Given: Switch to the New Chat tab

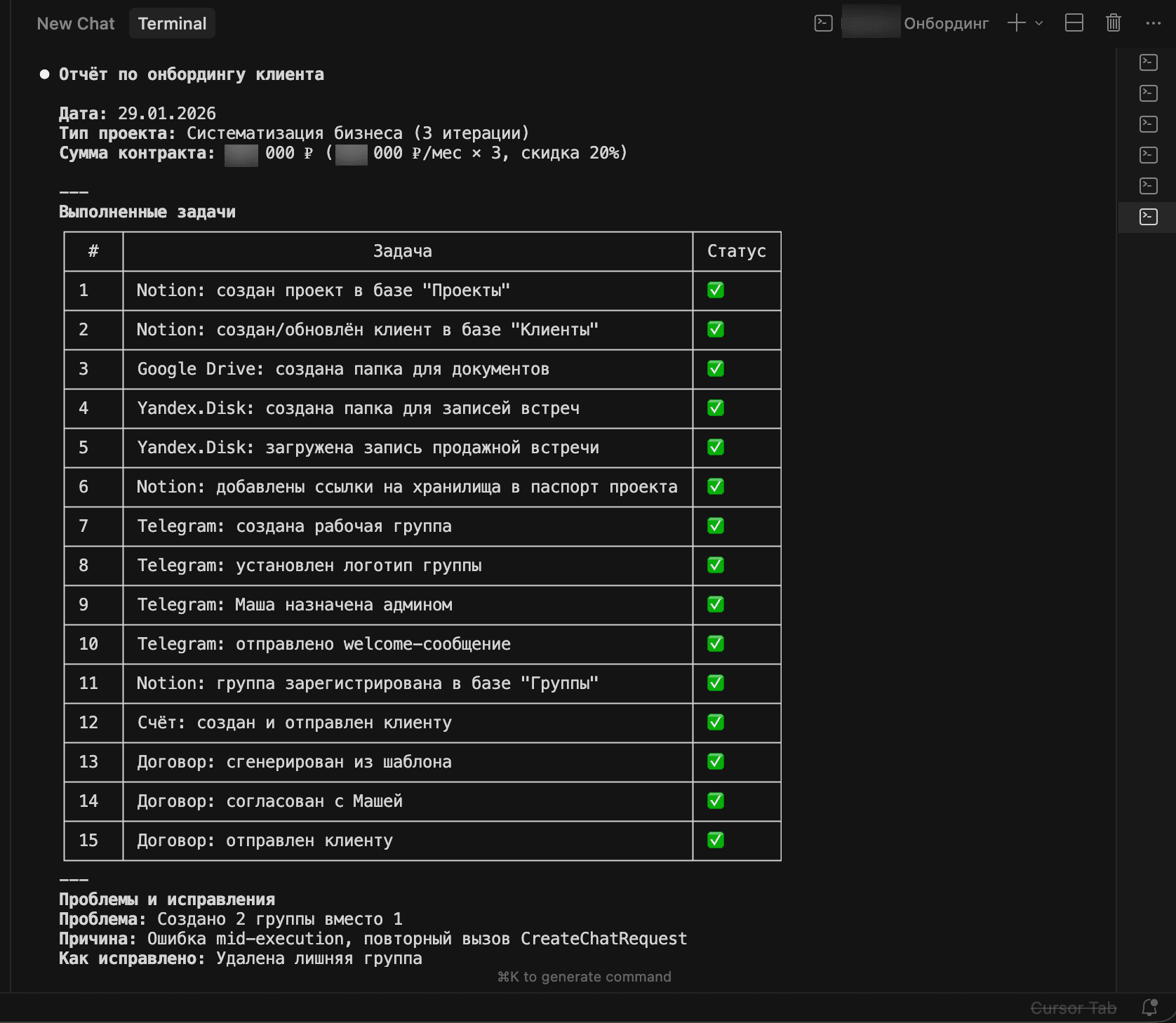Looking at the screenshot, I should click(76, 24).
